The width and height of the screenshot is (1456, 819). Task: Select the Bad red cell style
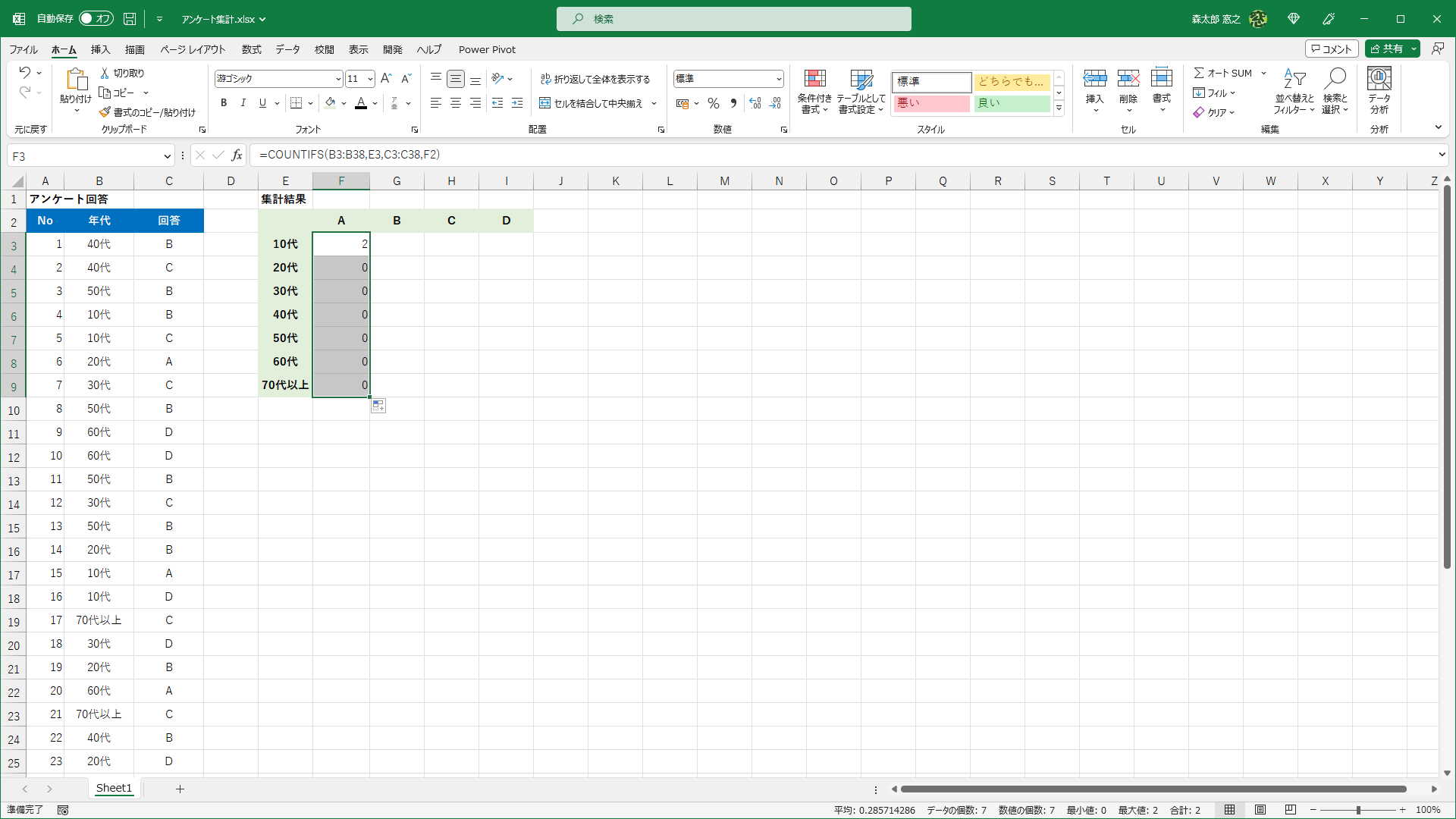tap(931, 103)
